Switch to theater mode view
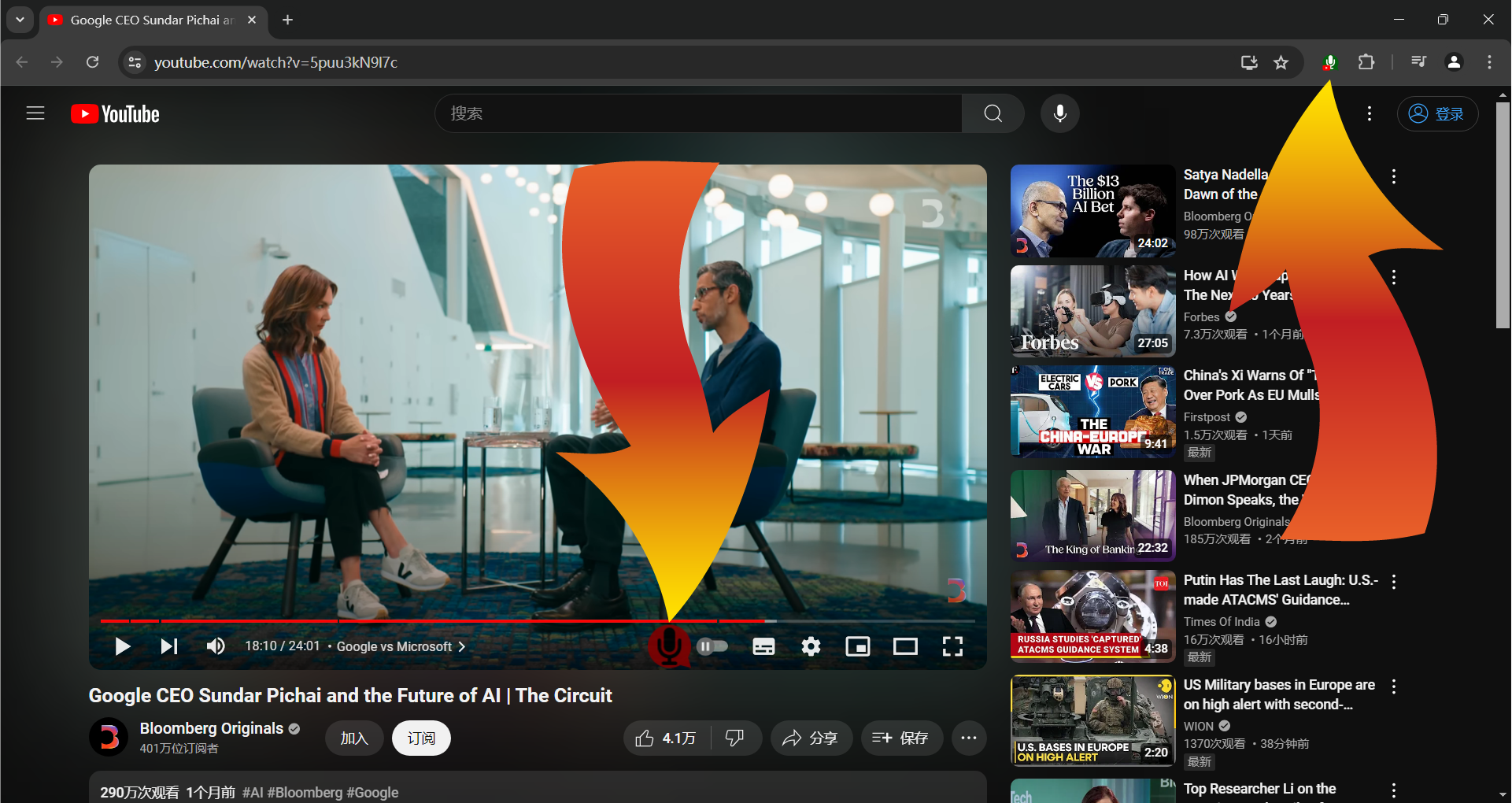 [x=905, y=646]
